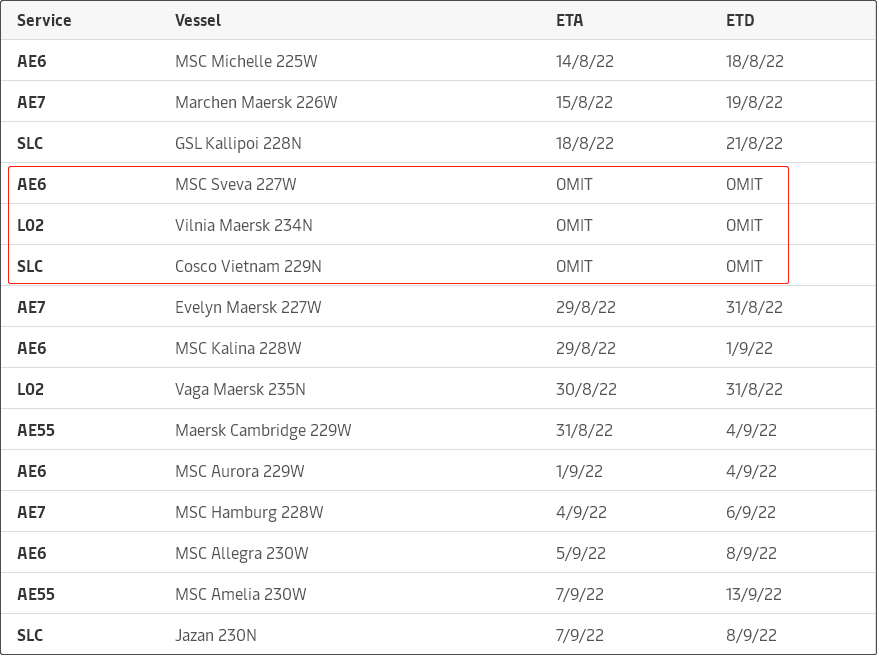Click the ETD column header
Screen dimensions: 879x657
click(x=740, y=20)
